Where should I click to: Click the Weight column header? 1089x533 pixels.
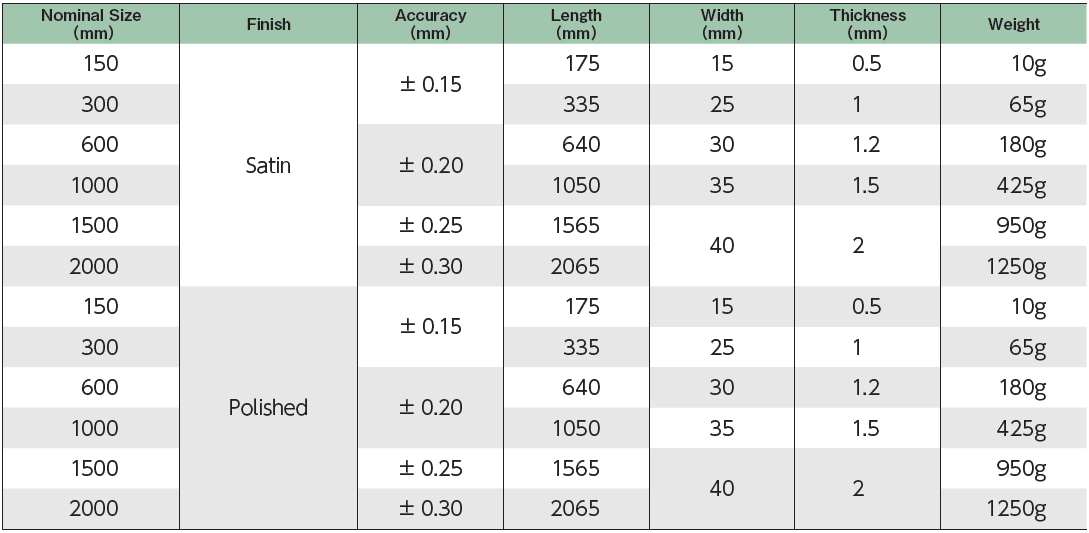click(1014, 24)
